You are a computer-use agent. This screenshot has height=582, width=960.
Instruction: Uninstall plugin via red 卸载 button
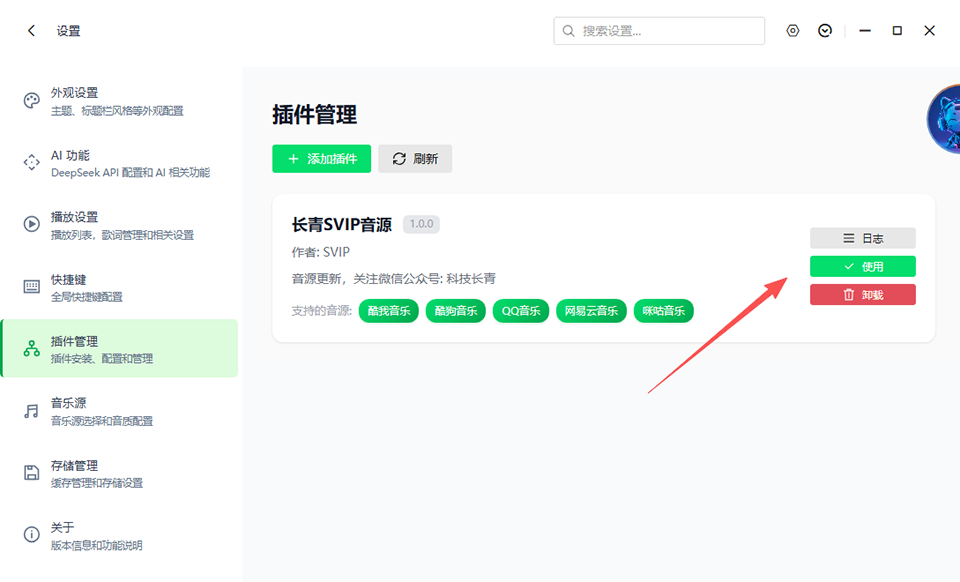pos(862,294)
